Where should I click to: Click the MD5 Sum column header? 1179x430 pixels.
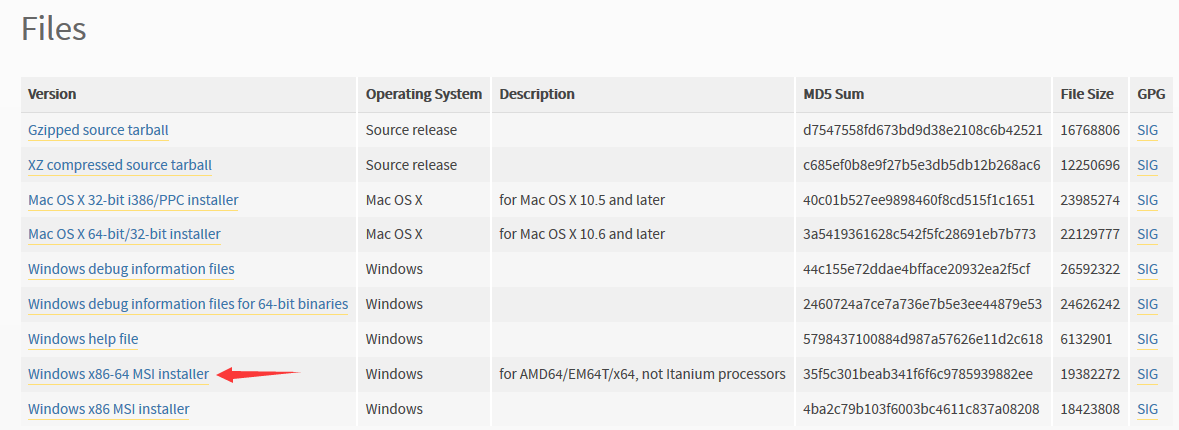point(833,95)
